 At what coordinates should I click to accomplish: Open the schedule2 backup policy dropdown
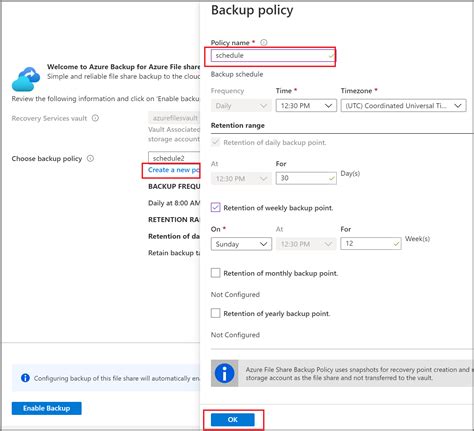pos(174,158)
